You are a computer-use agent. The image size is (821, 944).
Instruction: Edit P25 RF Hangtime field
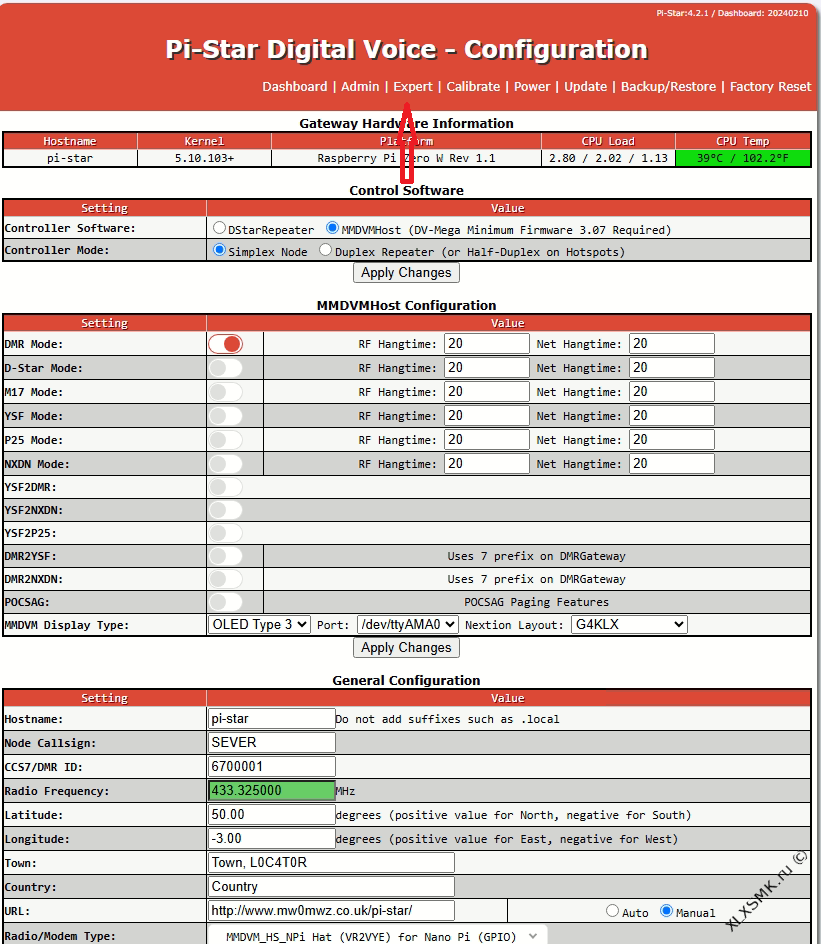pos(486,440)
